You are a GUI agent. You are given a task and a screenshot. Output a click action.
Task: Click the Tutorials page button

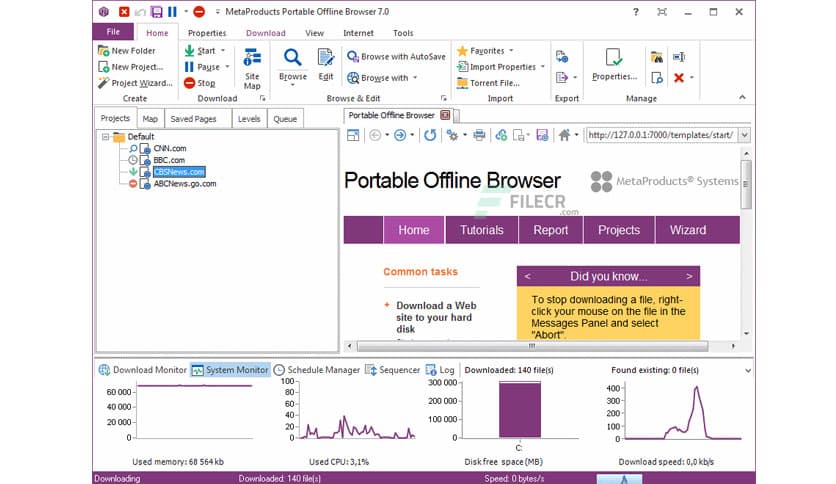(x=481, y=230)
